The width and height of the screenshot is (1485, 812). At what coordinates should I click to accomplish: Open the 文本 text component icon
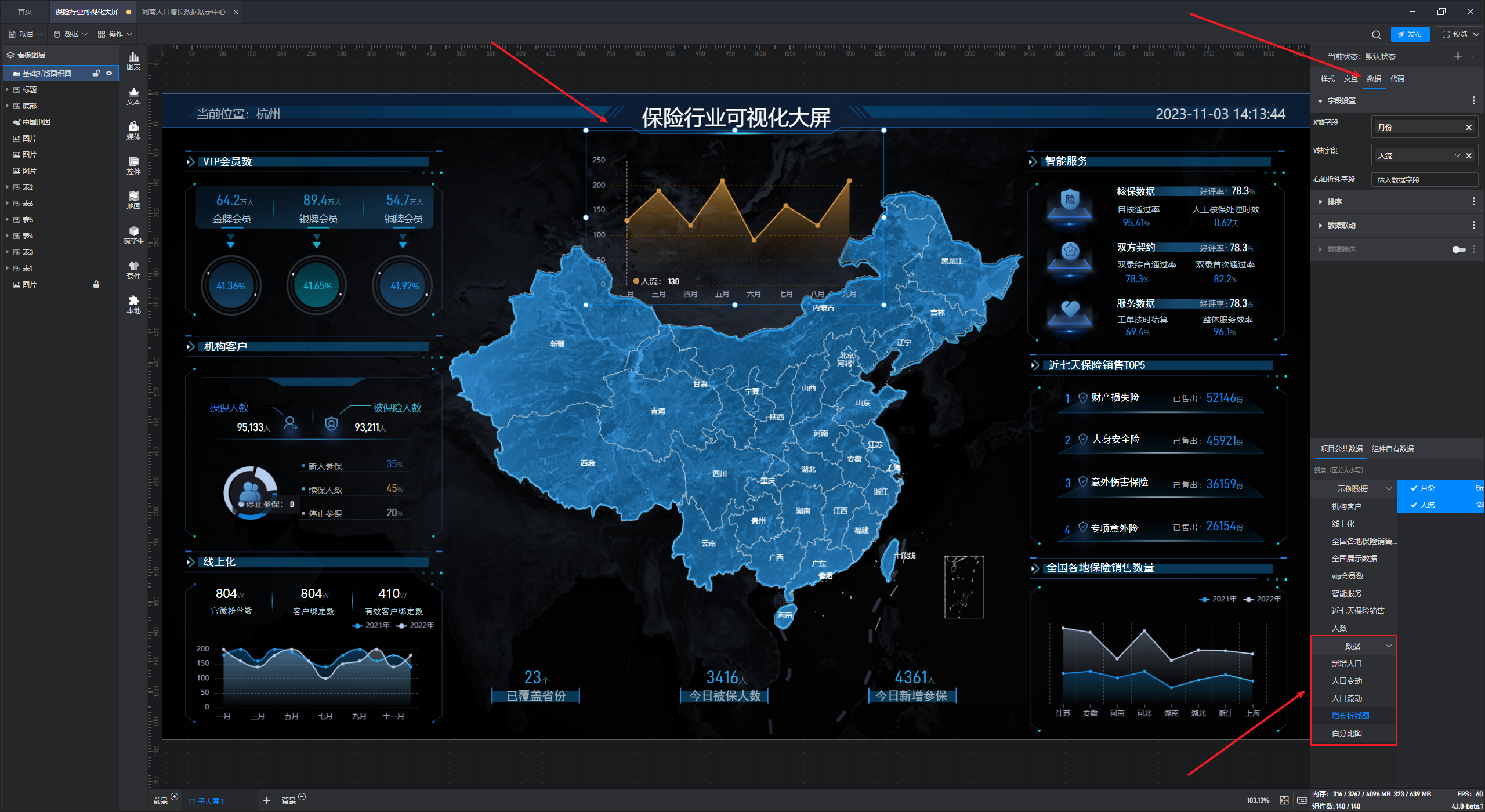tap(133, 95)
